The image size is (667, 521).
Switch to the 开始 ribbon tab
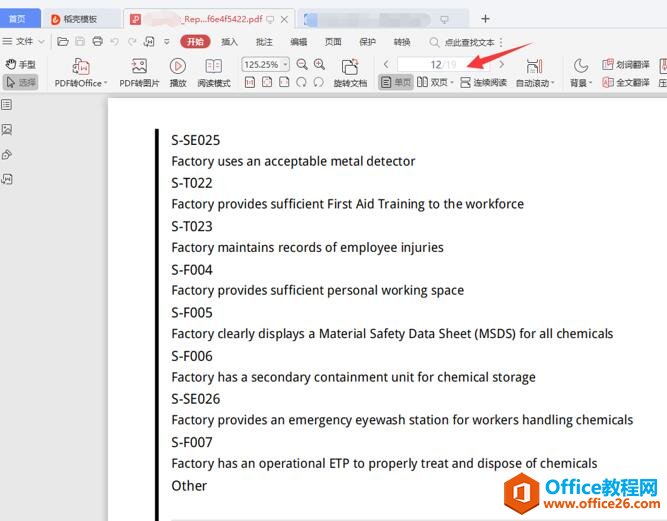pyautogui.click(x=195, y=42)
